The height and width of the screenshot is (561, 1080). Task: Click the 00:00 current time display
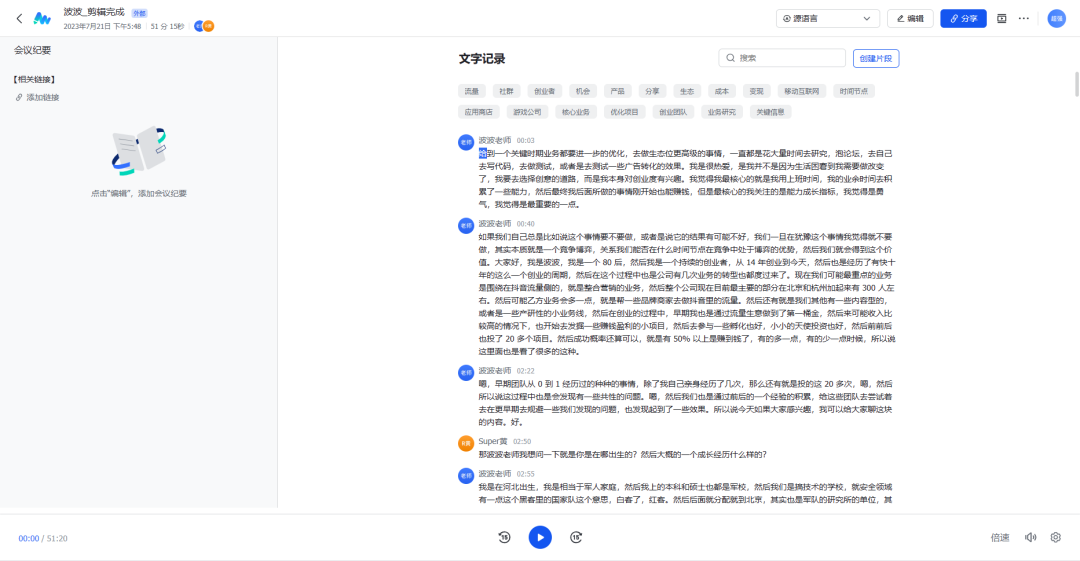(x=29, y=538)
